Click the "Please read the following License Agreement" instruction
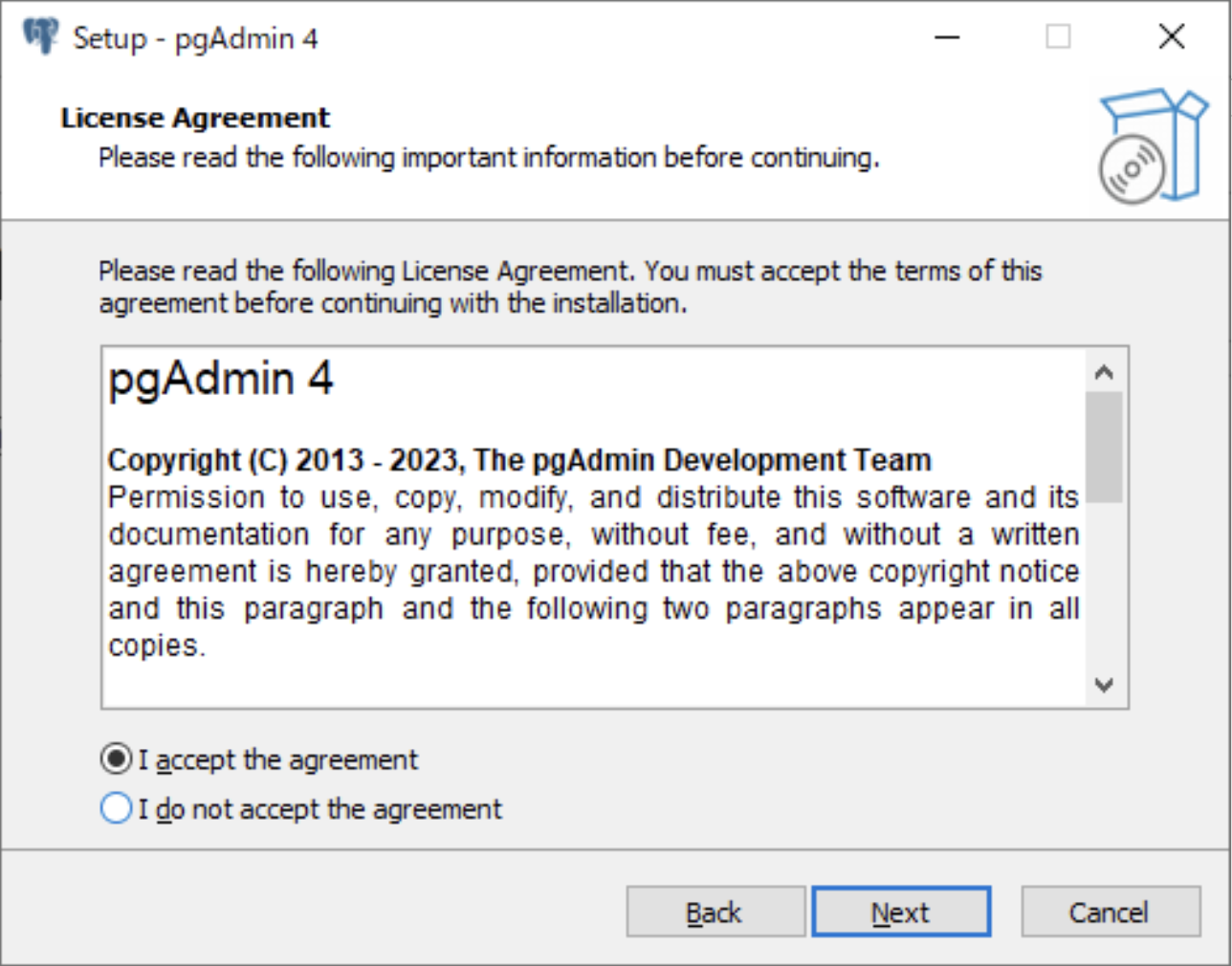1232x966 pixels. pos(570,287)
